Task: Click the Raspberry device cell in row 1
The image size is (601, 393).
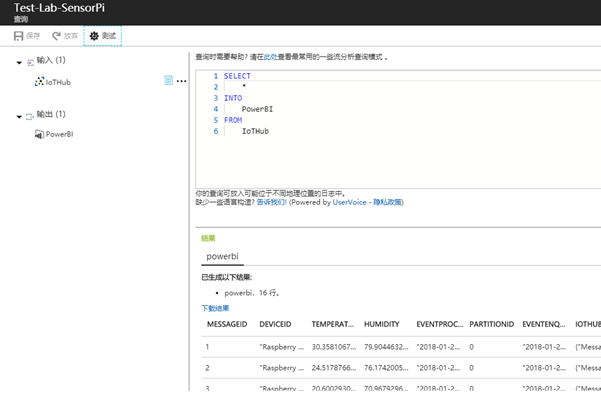Action: coord(281,347)
